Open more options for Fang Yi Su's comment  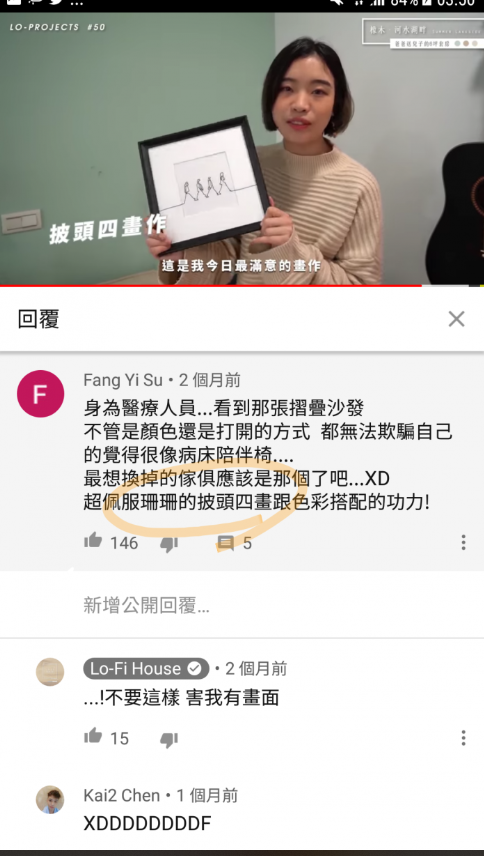tap(463, 542)
